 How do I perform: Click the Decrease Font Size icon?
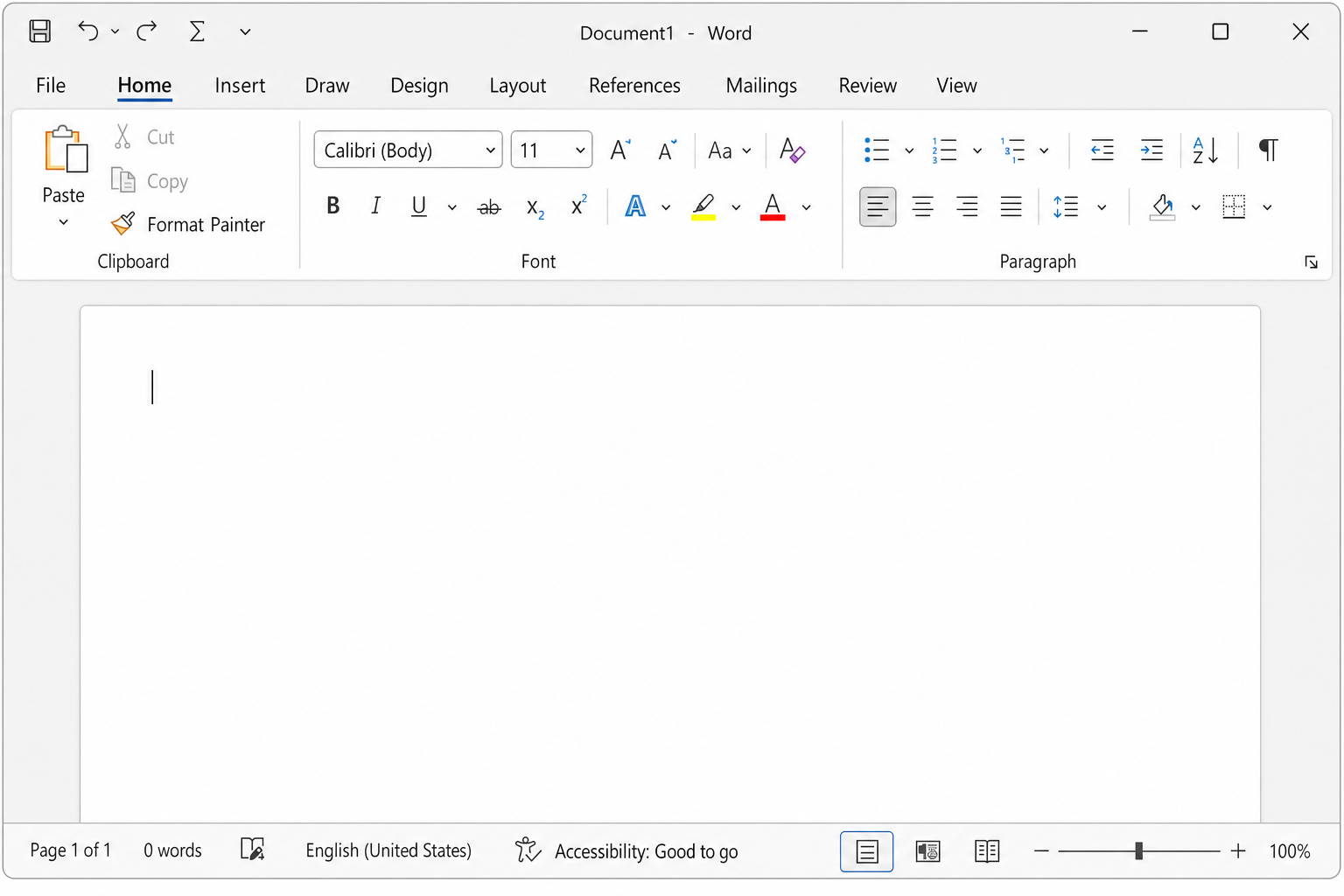tap(667, 150)
